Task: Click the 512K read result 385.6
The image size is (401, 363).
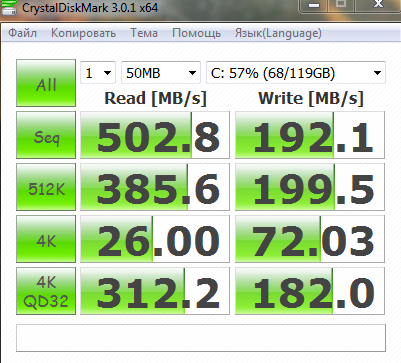Action: click(x=155, y=187)
